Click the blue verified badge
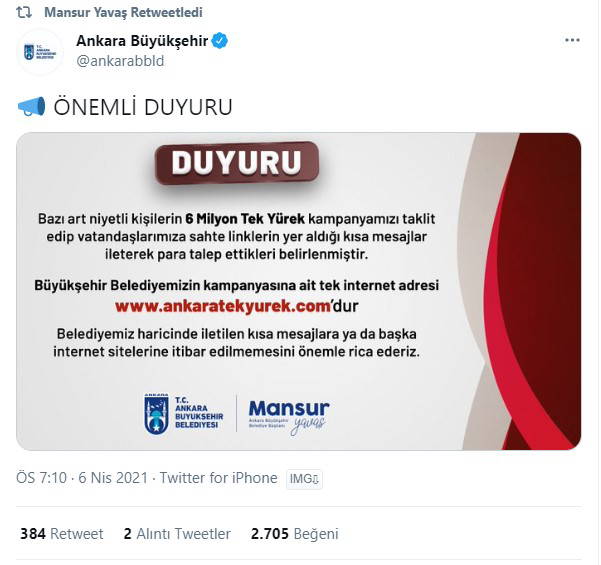 click(x=220, y=41)
